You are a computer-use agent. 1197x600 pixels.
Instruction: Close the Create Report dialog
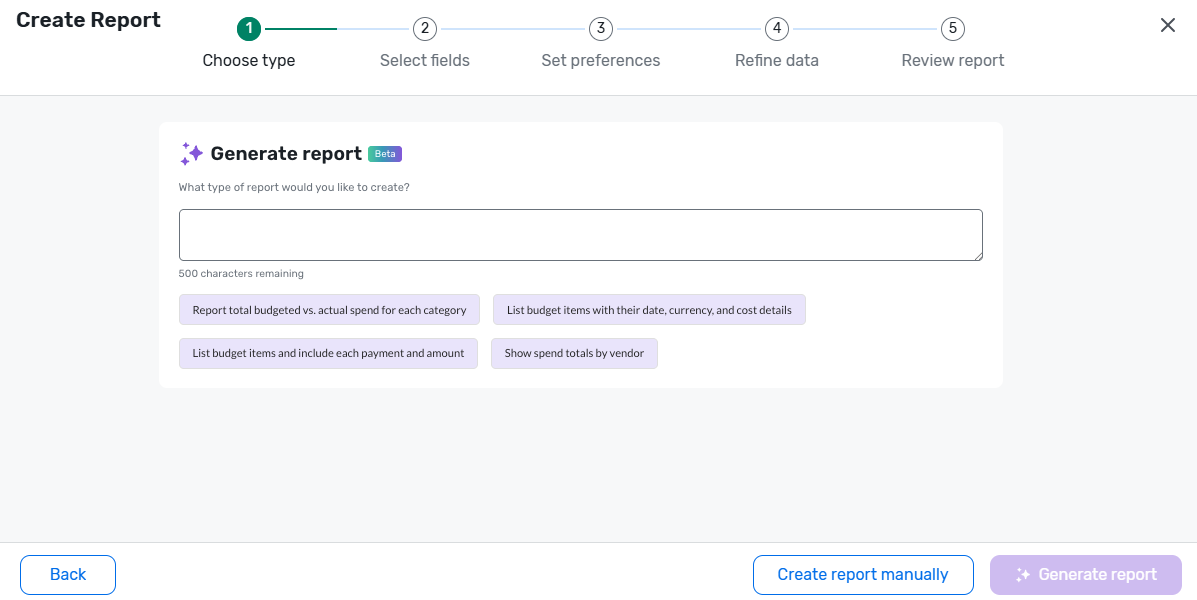(1167, 26)
